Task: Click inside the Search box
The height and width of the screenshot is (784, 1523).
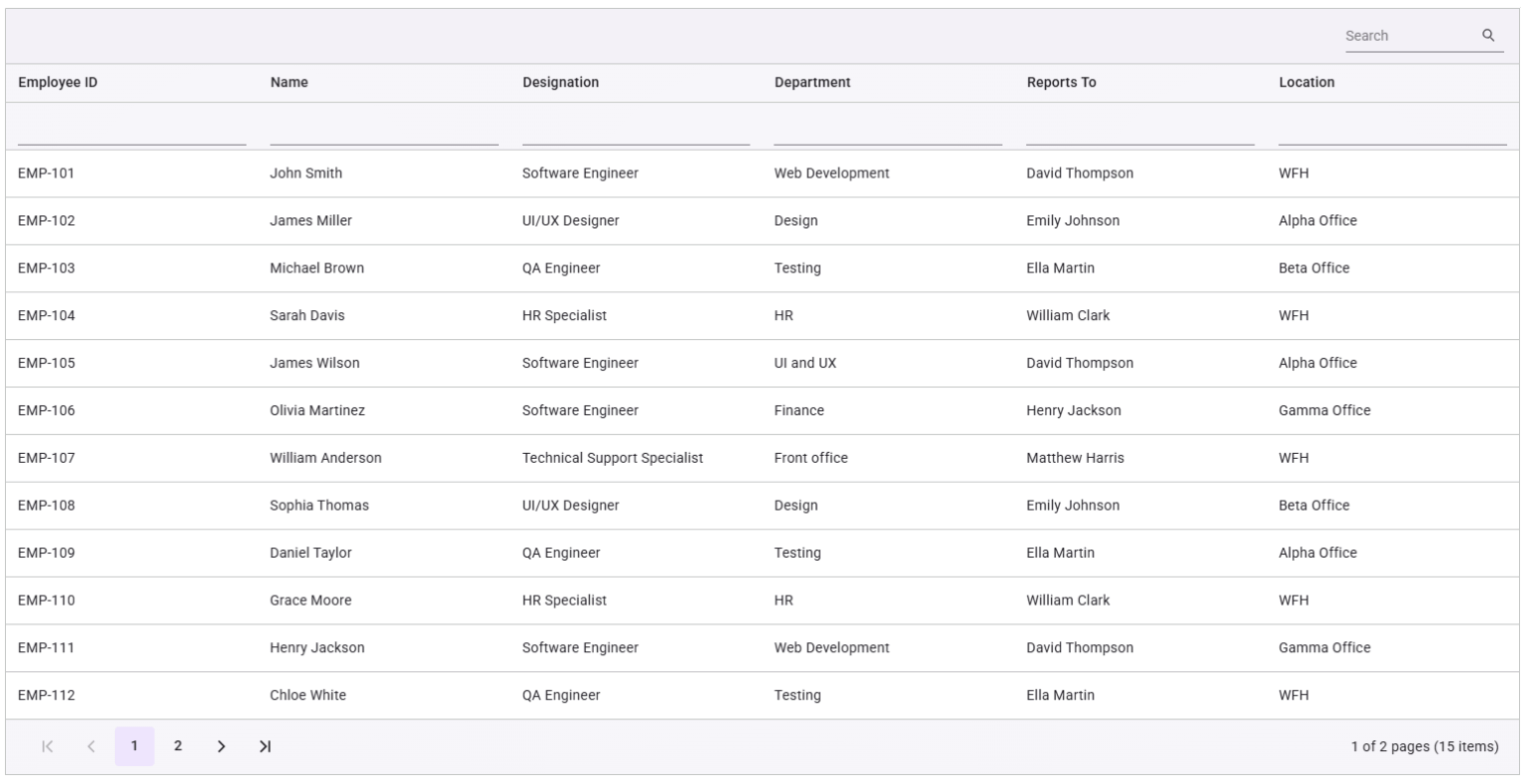Action: 1408,36
